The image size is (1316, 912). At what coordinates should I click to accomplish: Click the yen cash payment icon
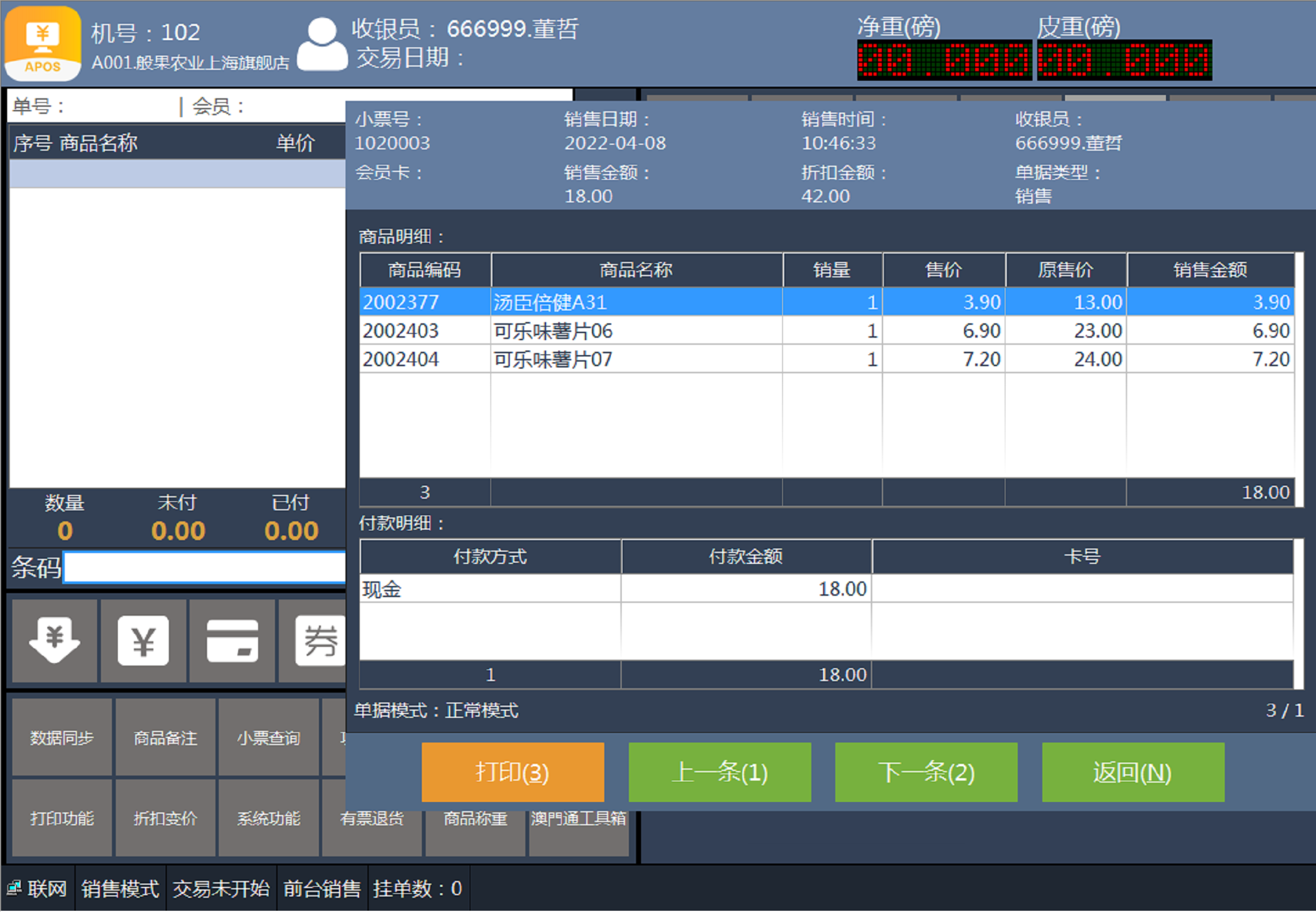[143, 640]
